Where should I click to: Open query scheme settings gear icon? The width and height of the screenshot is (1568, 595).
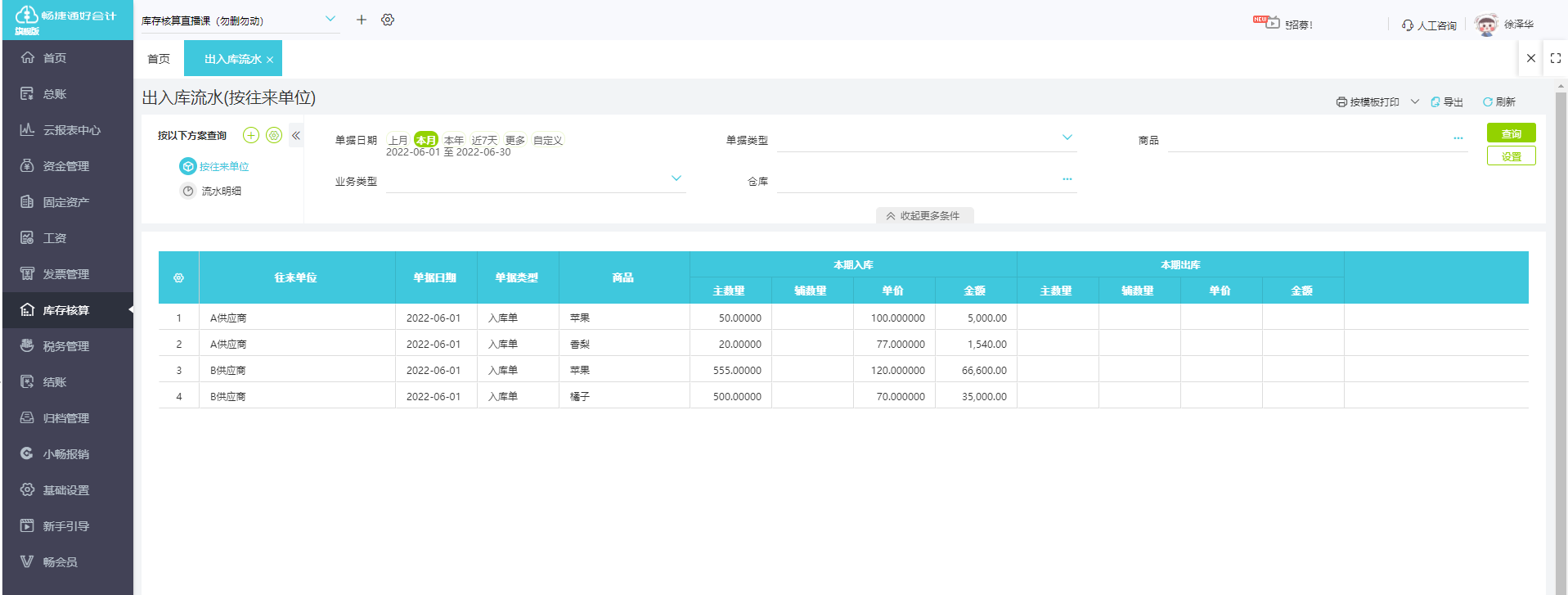tap(274, 135)
